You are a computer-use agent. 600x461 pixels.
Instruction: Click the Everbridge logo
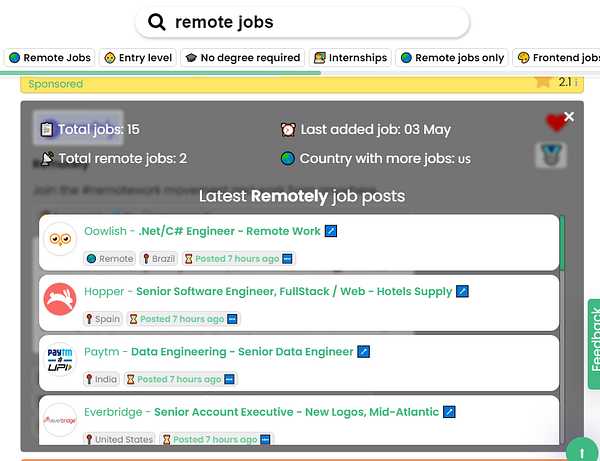coord(60,420)
